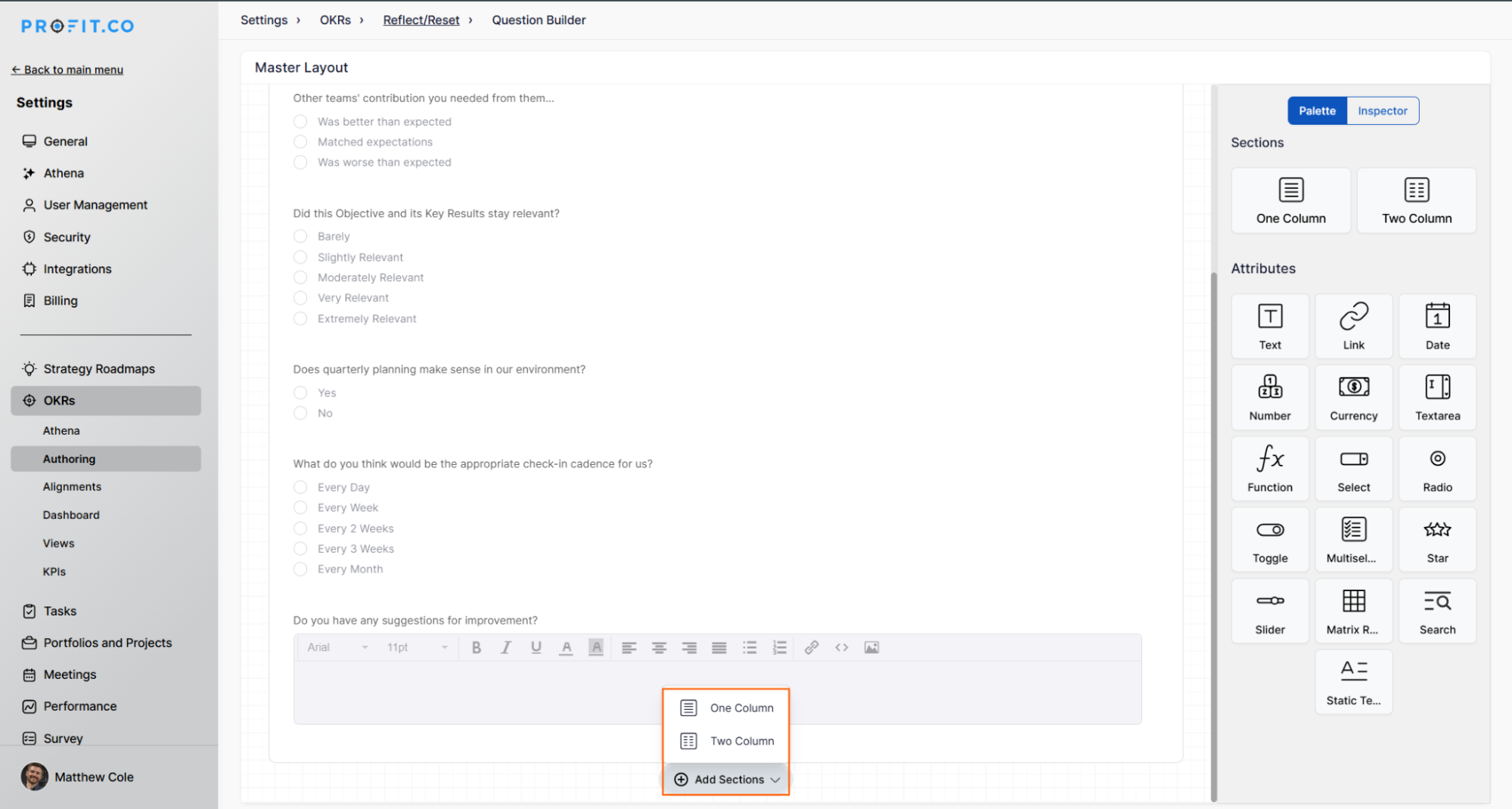Viewport: 1512px width, 809px height.
Task: Select the 'Matched expectations' radio option
Action: click(x=300, y=141)
